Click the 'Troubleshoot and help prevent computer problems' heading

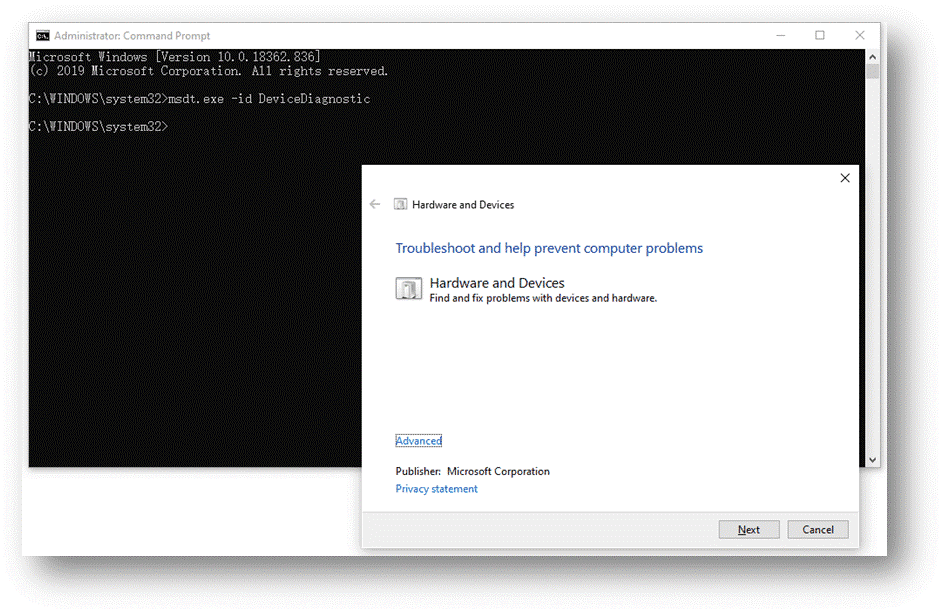click(549, 248)
